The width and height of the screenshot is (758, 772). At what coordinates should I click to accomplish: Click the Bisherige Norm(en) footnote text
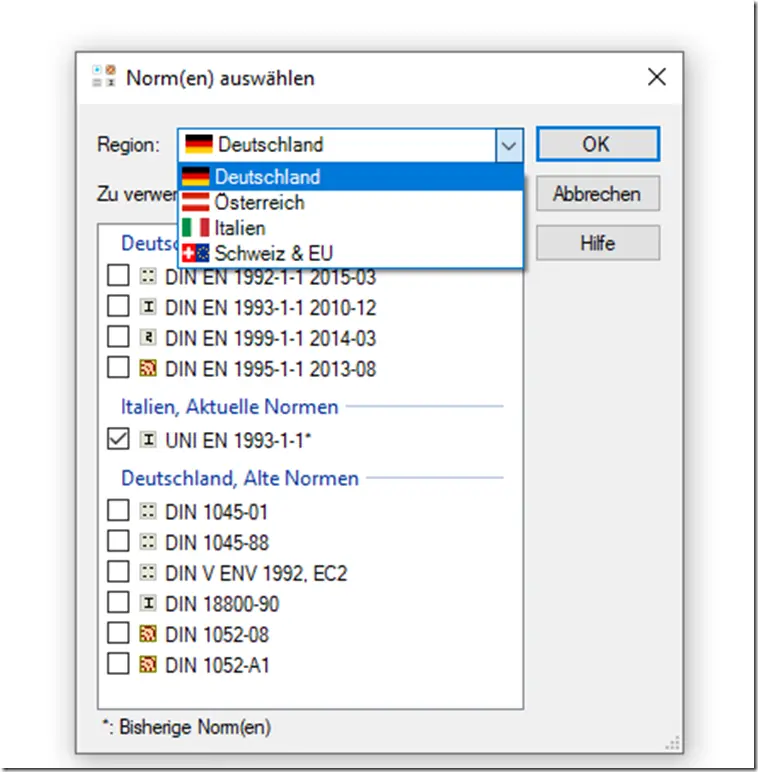pos(187,727)
